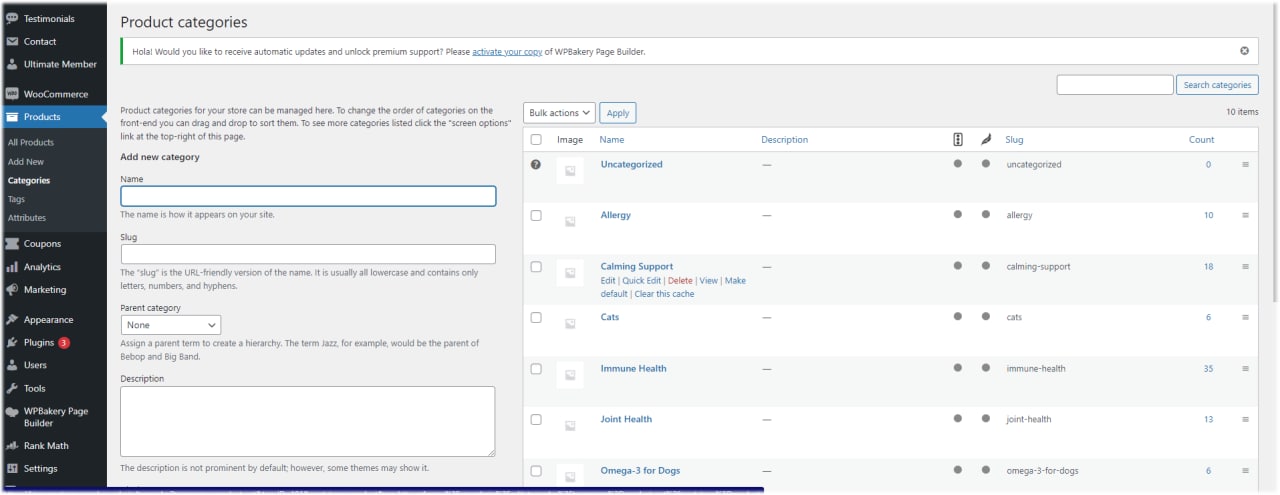1280x495 pixels.
Task: Click the drag handle for Allergy row
Action: tap(1245, 215)
